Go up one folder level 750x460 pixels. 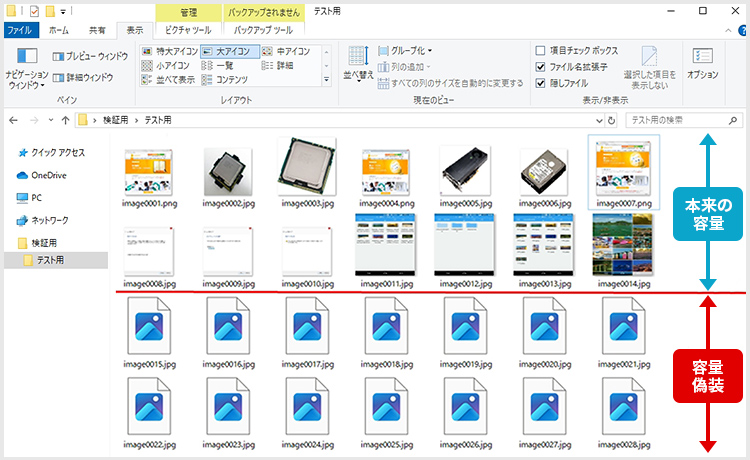tap(66, 120)
